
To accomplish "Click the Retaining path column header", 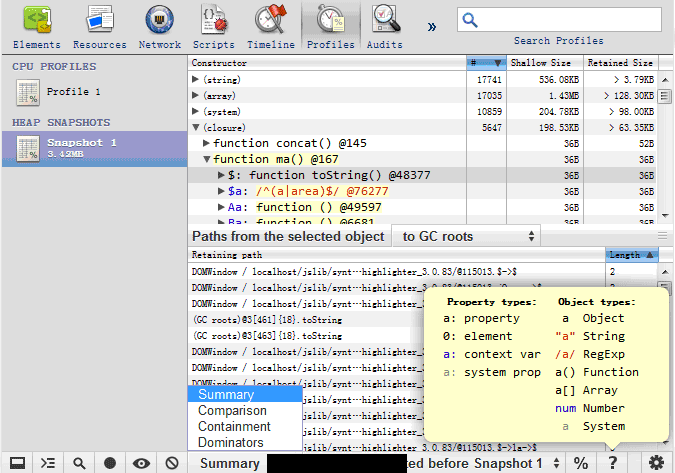I will tap(396, 255).
